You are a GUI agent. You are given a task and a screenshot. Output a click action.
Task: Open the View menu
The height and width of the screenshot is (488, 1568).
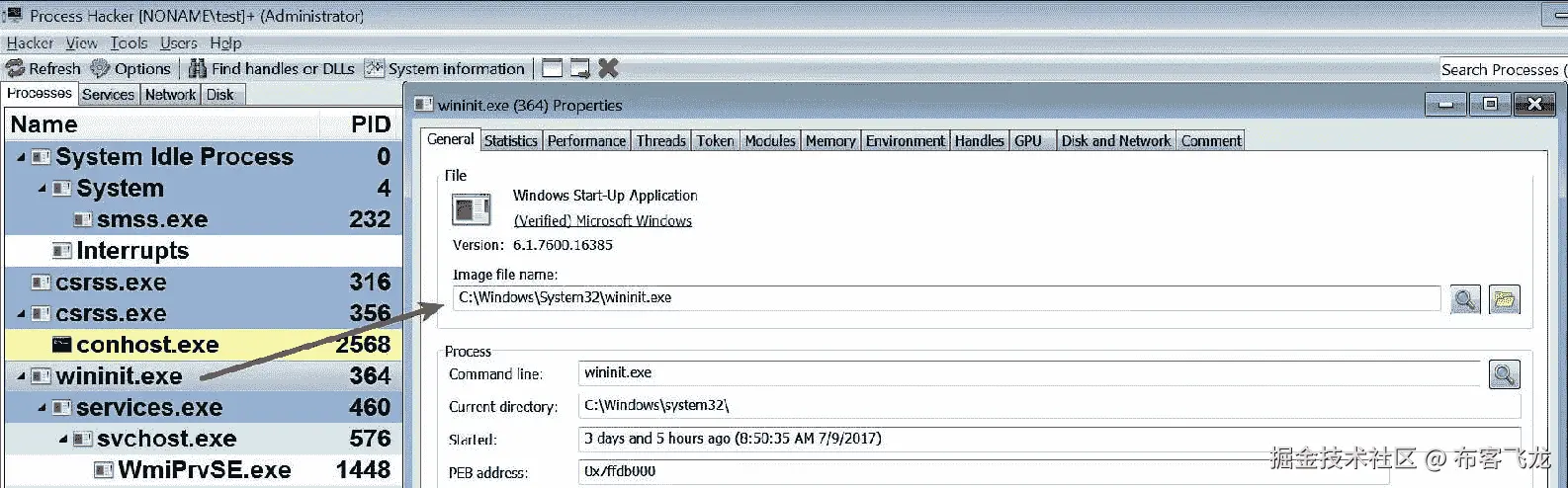click(x=81, y=43)
